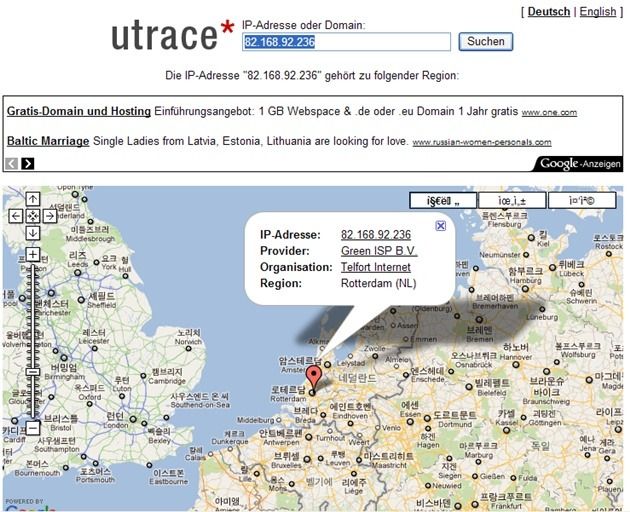Pan the map down with arrow

pos(33,233)
